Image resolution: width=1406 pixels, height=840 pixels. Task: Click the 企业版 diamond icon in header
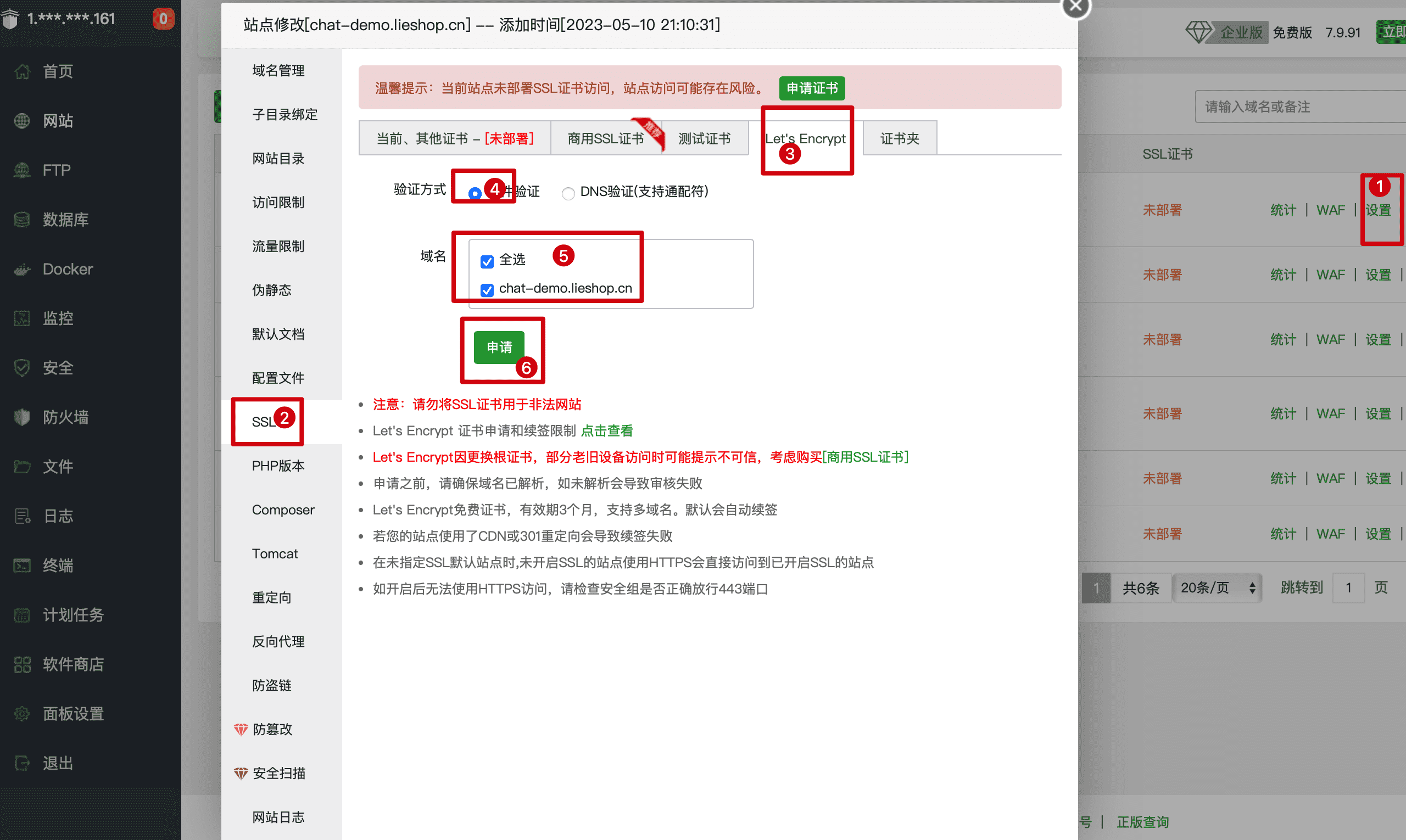pyautogui.click(x=1198, y=32)
